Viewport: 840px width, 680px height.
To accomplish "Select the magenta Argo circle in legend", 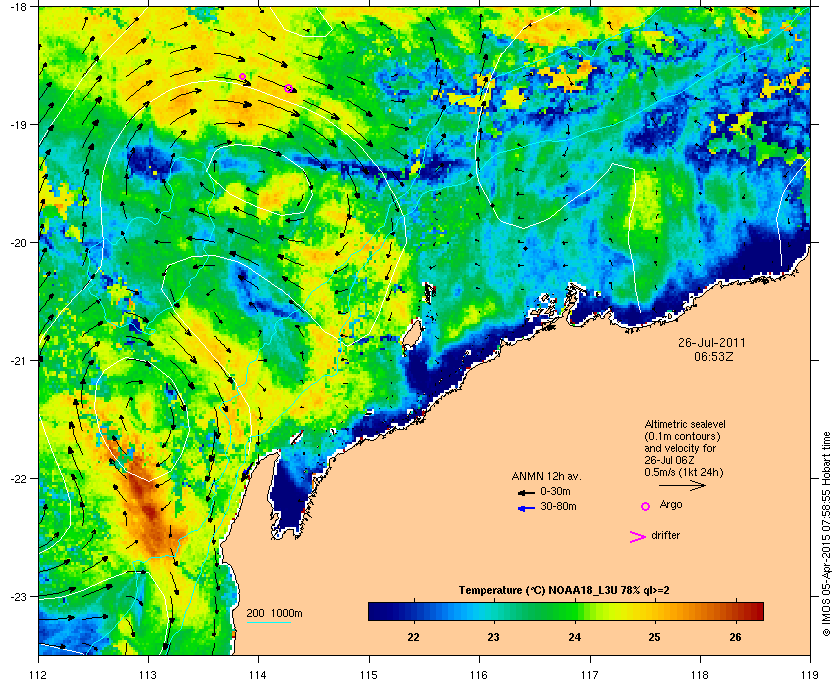I will (x=646, y=506).
